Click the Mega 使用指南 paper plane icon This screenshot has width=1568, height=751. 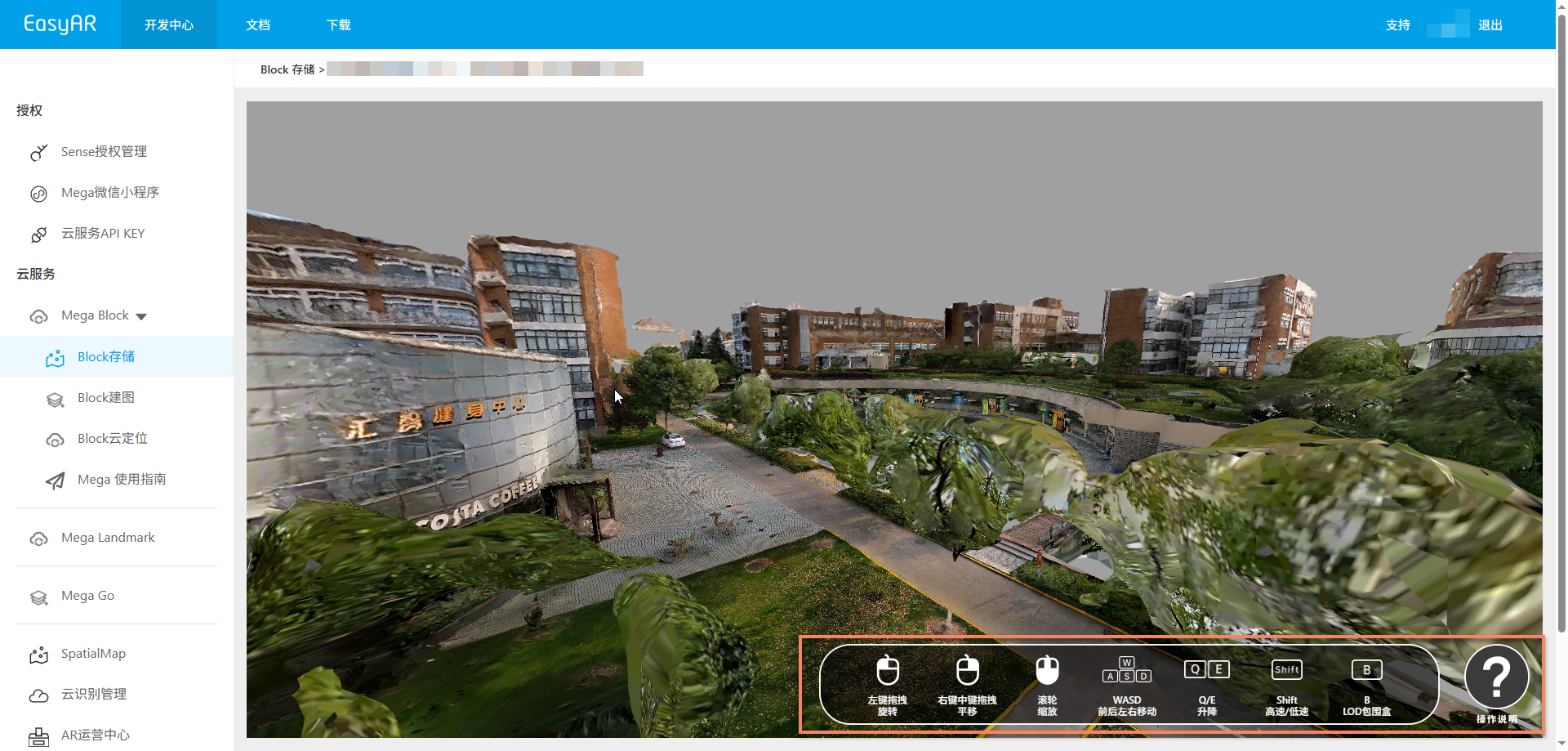[x=55, y=481]
